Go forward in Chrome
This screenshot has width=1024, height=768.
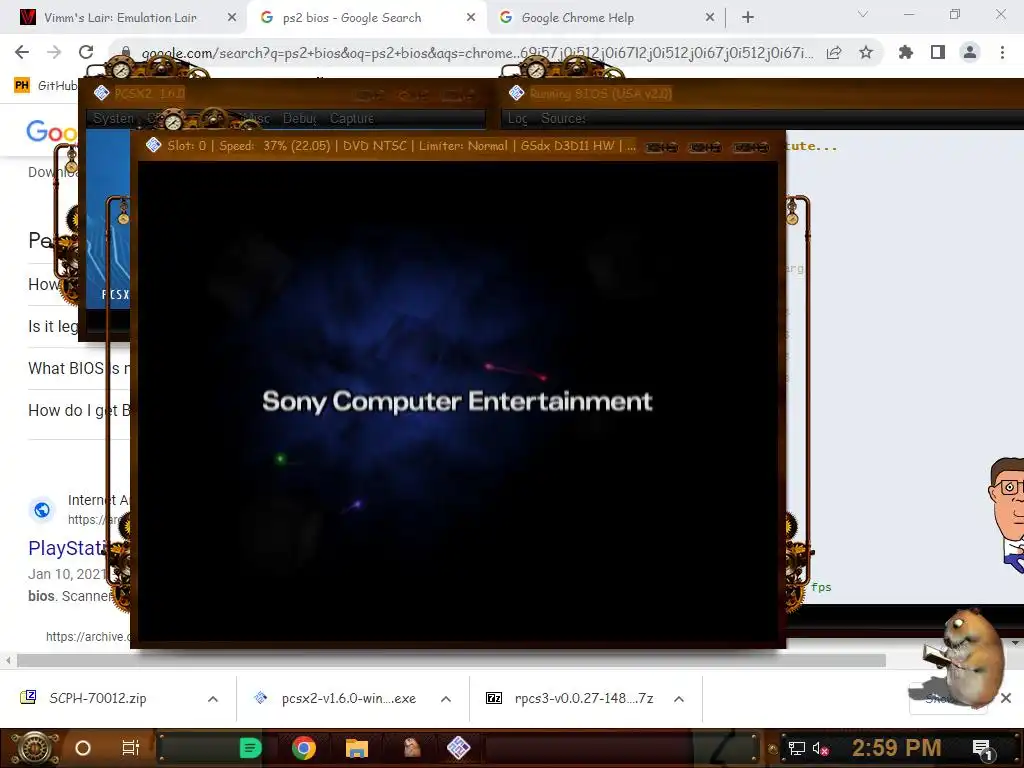click(x=54, y=52)
